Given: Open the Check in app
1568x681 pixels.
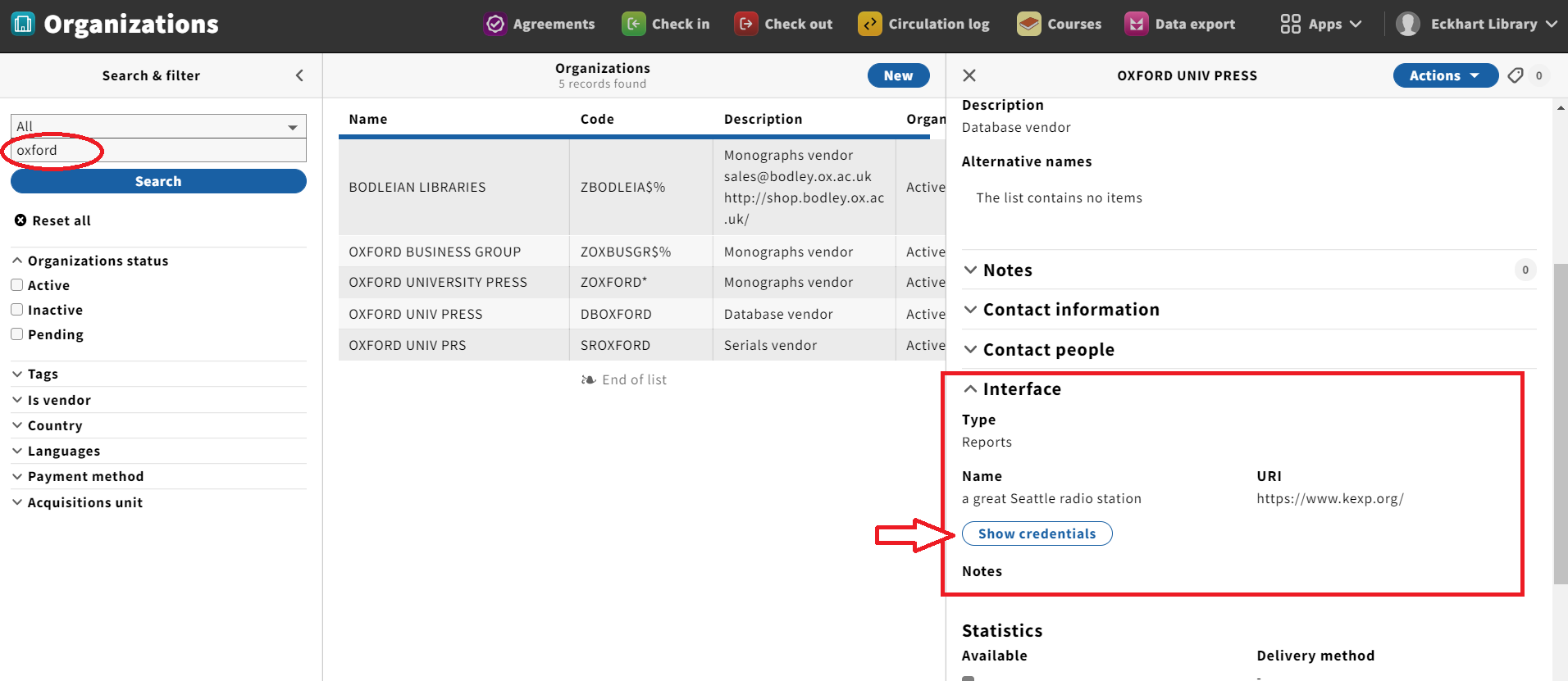Looking at the screenshot, I should (x=665, y=24).
